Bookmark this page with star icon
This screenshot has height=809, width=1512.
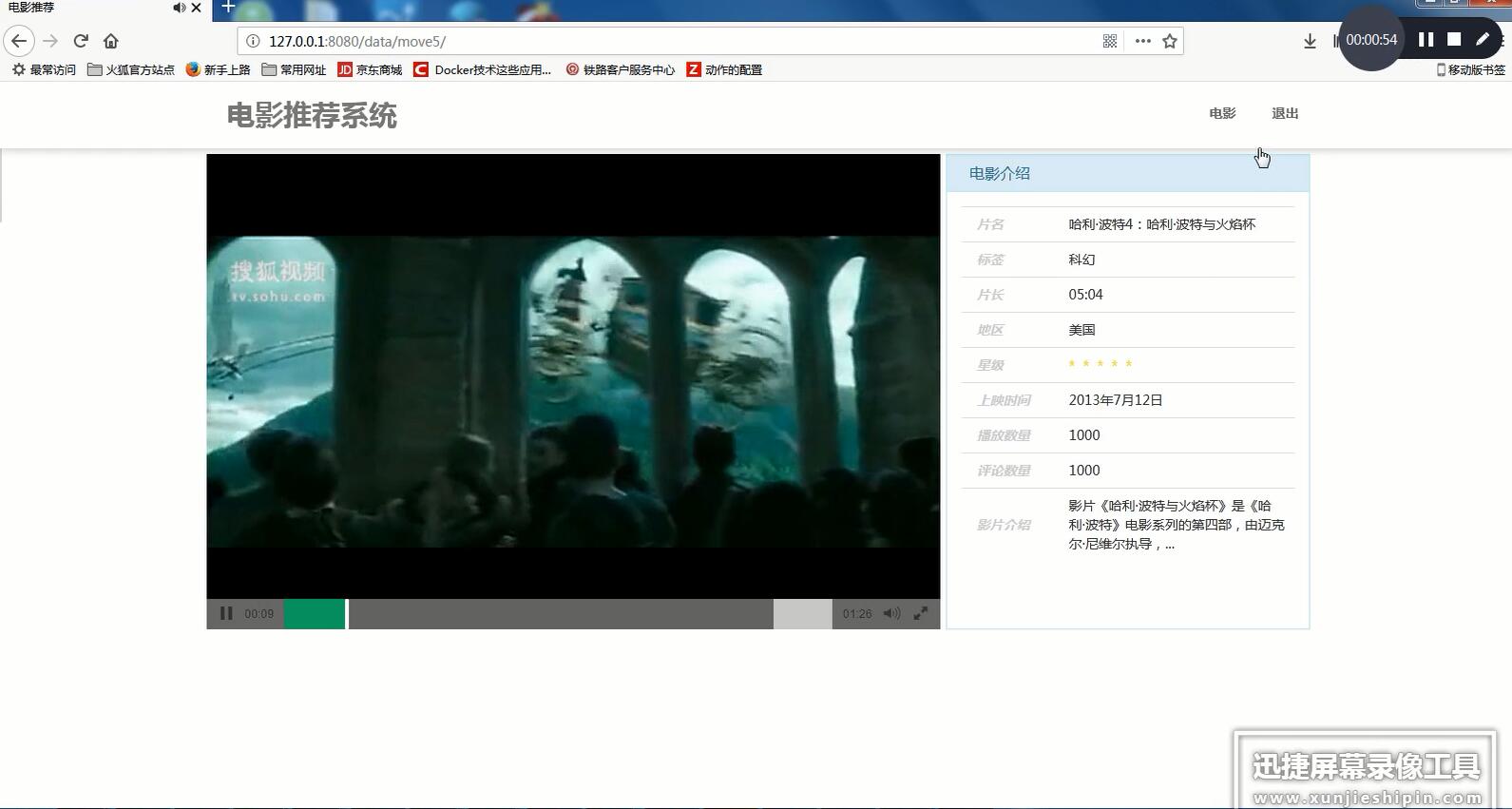pyautogui.click(x=1170, y=41)
